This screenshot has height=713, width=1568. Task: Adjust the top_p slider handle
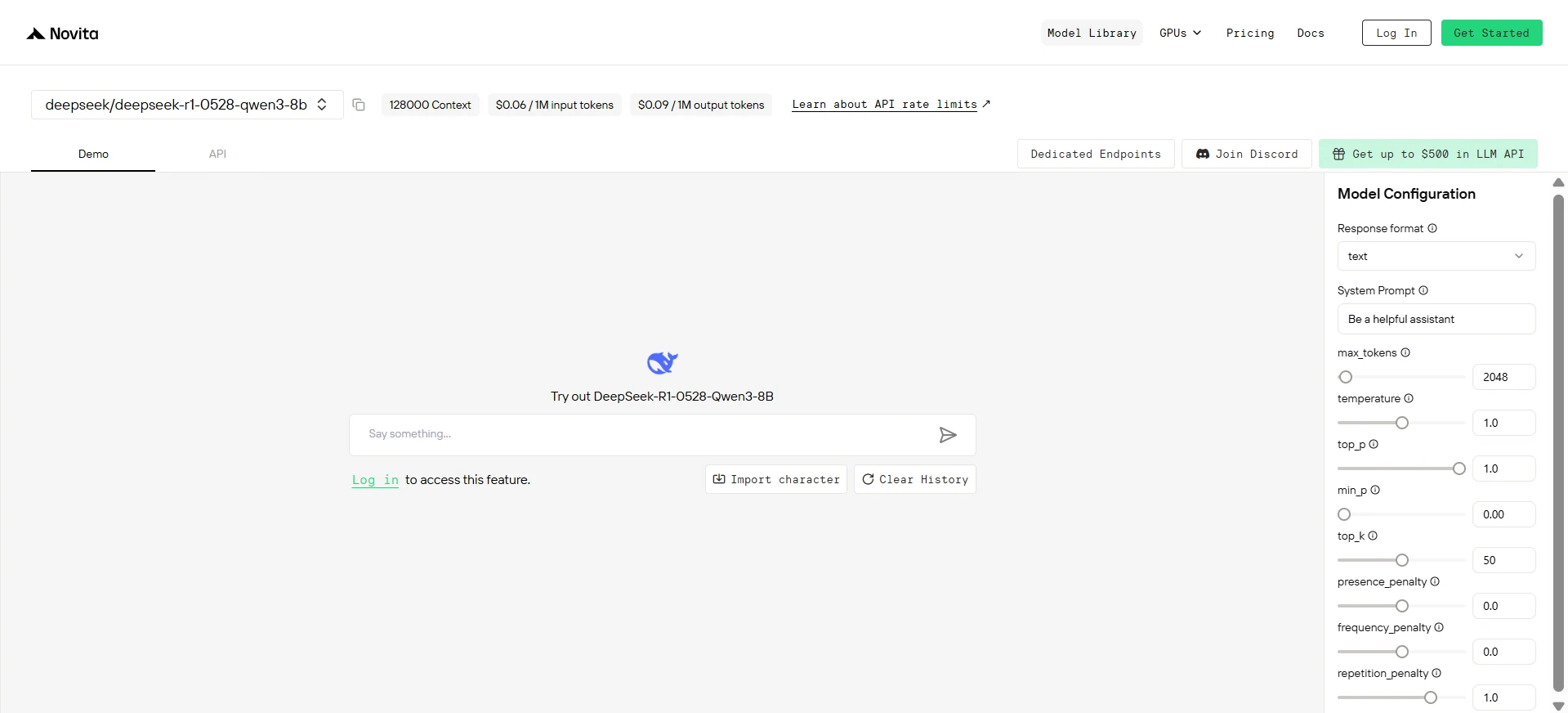(1459, 469)
